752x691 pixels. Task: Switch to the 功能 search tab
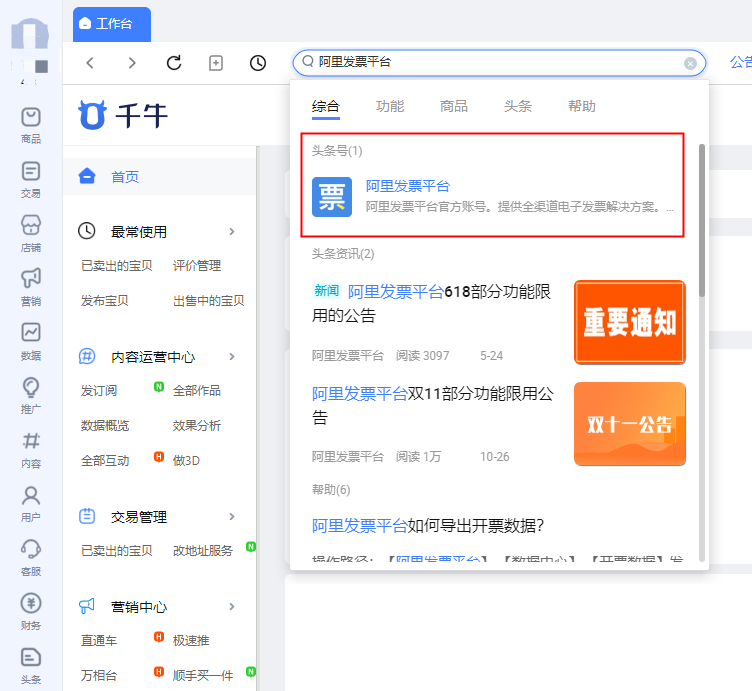pos(390,106)
